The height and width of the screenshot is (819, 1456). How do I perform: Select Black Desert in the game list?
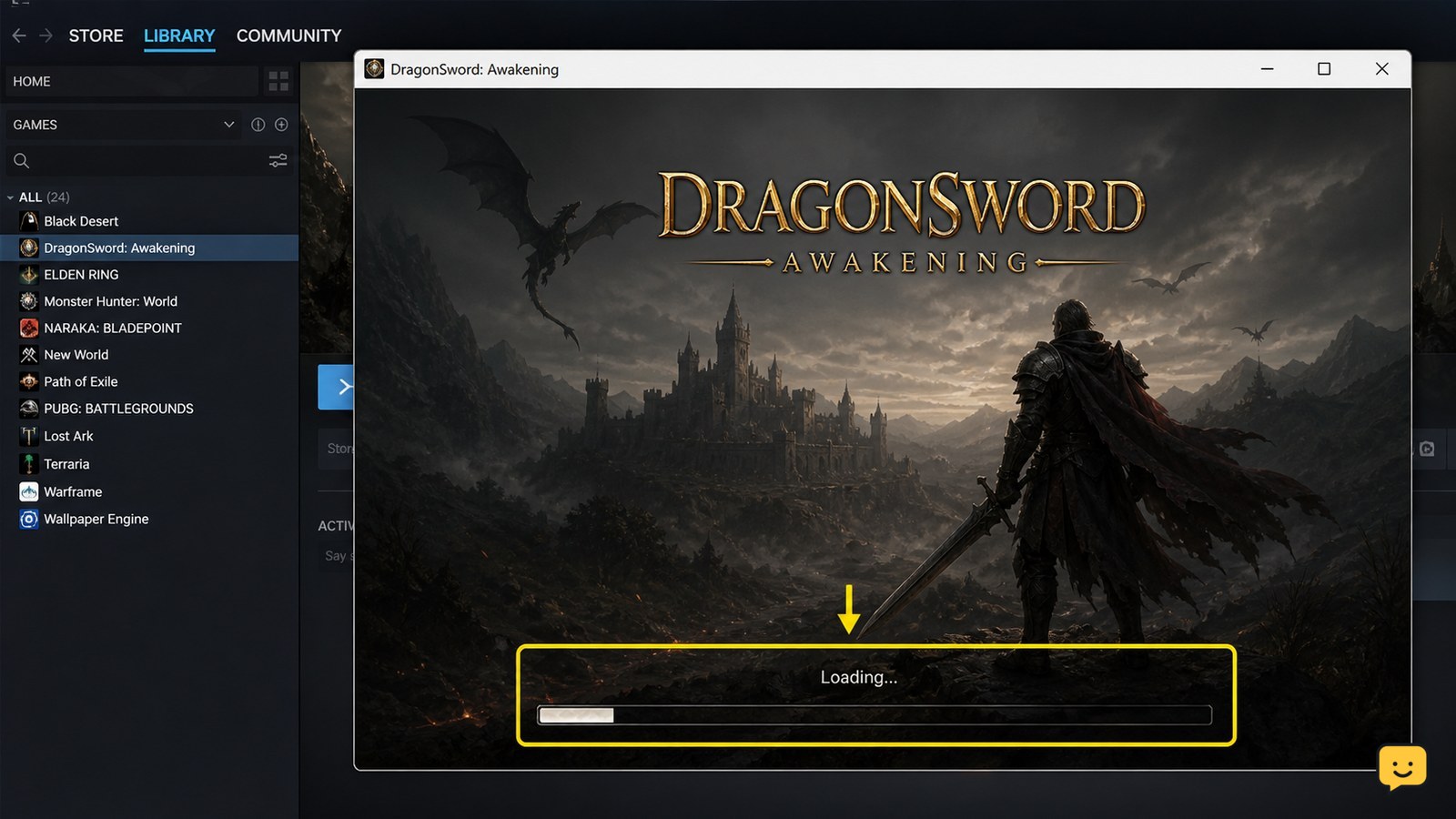149,221
